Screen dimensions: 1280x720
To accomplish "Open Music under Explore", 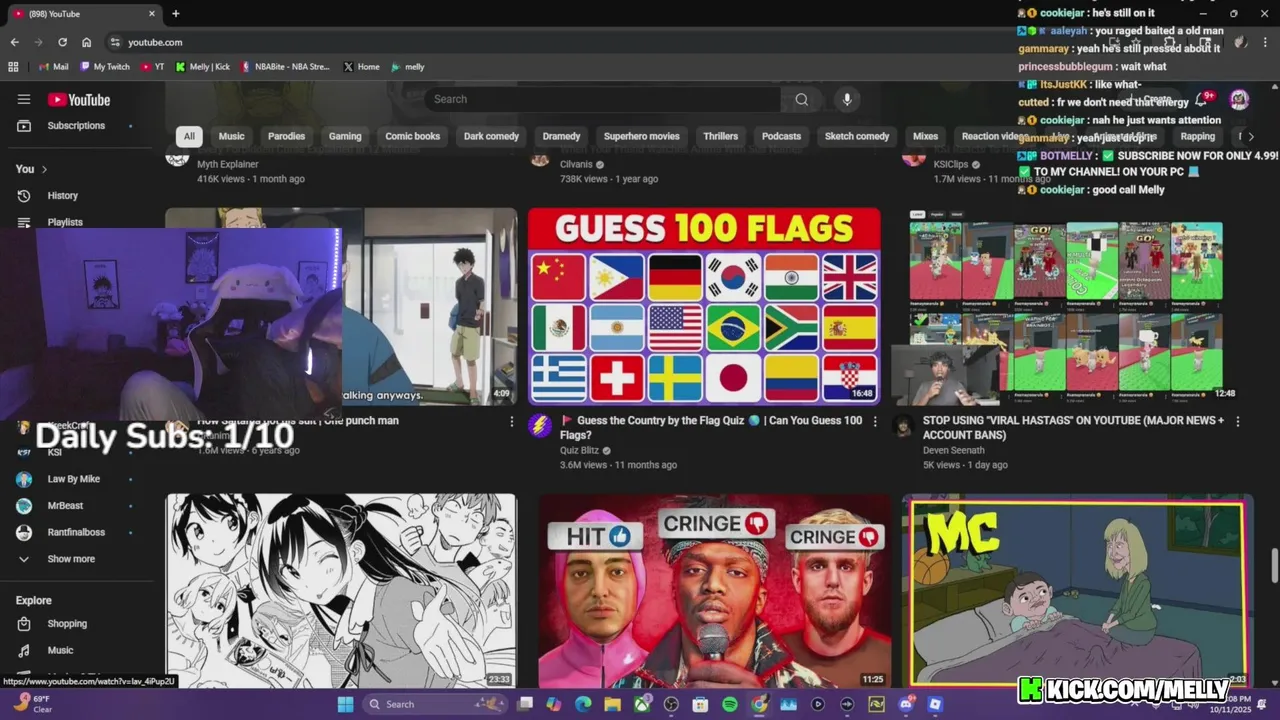I will (x=60, y=651).
